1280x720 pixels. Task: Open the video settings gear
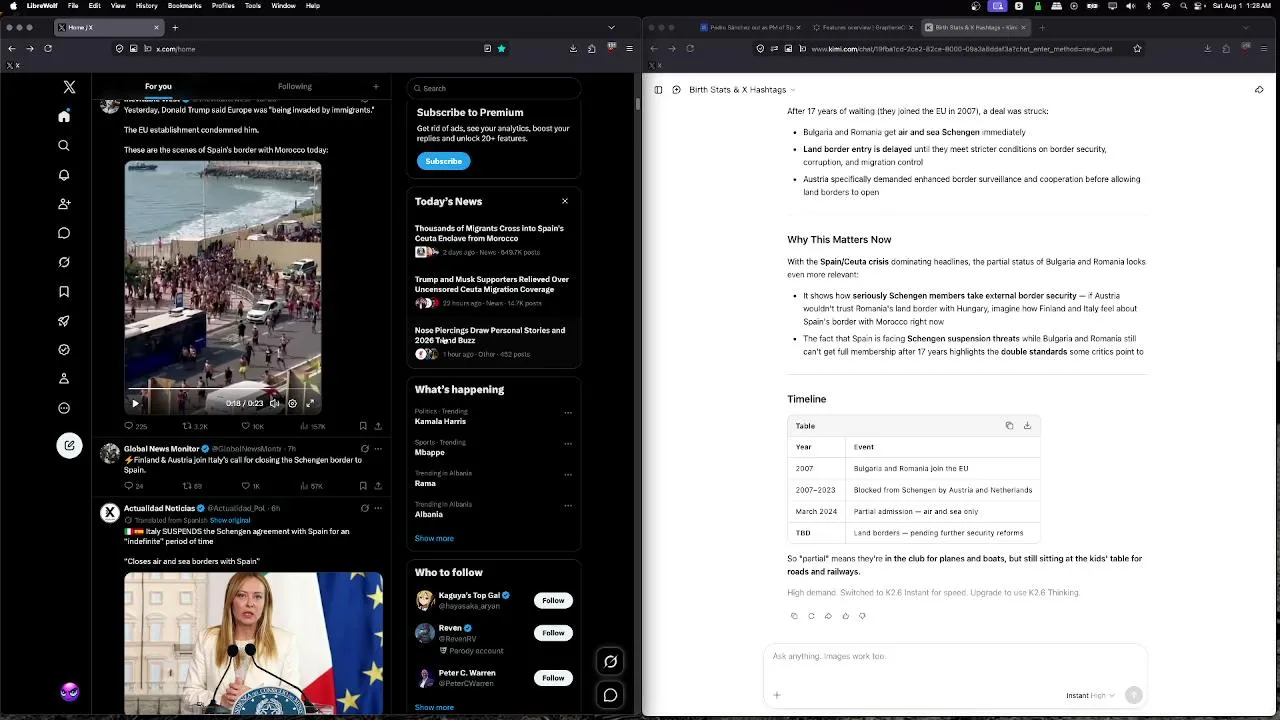[x=292, y=403]
